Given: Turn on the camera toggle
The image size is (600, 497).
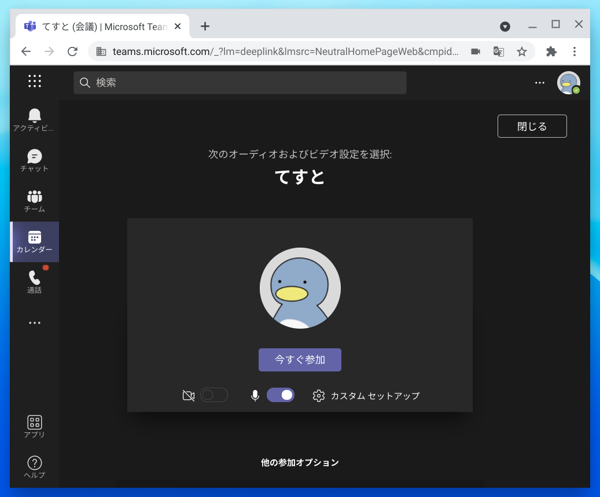Looking at the screenshot, I should point(214,395).
